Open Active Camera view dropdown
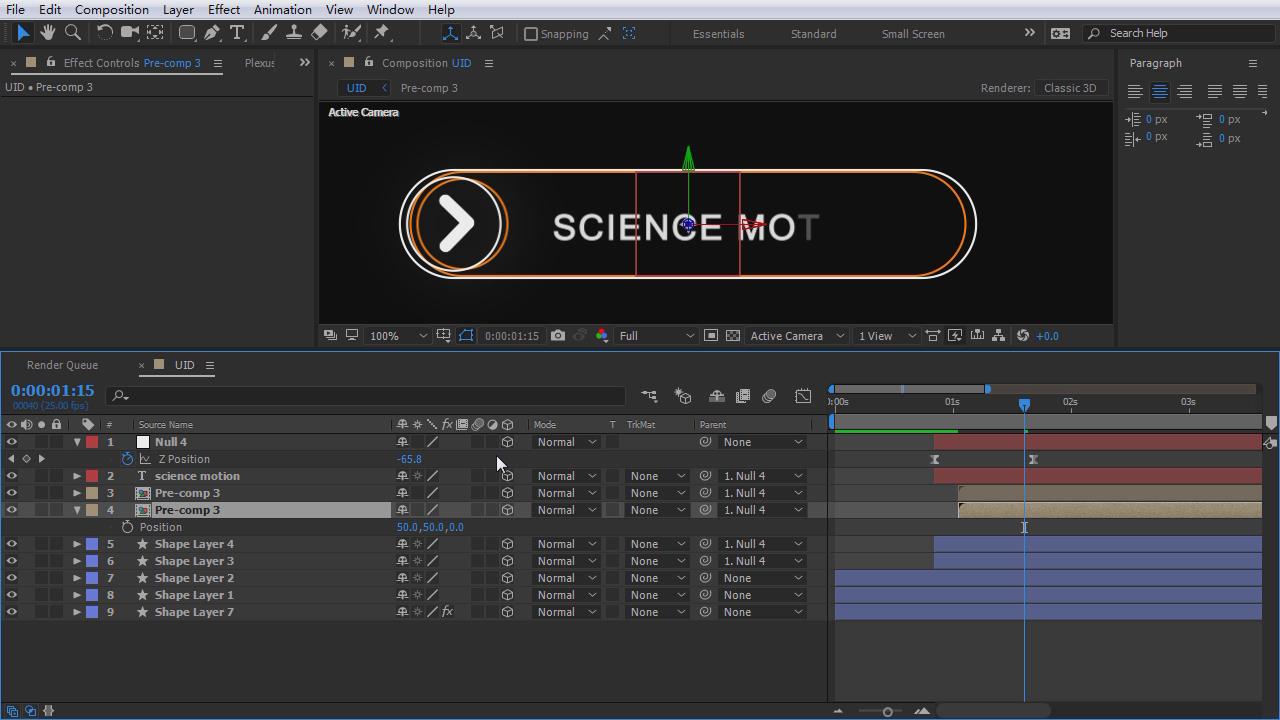 pyautogui.click(x=797, y=336)
